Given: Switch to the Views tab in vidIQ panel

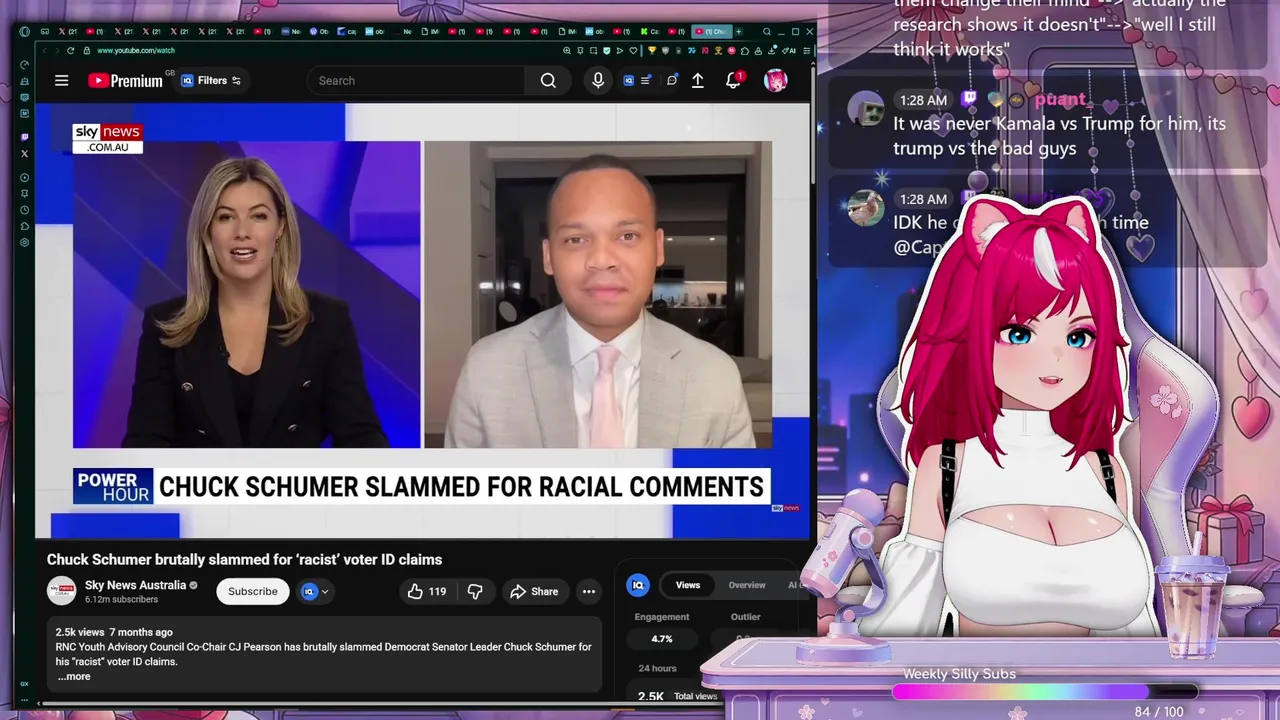Looking at the screenshot, I should (x=688, y=585).
